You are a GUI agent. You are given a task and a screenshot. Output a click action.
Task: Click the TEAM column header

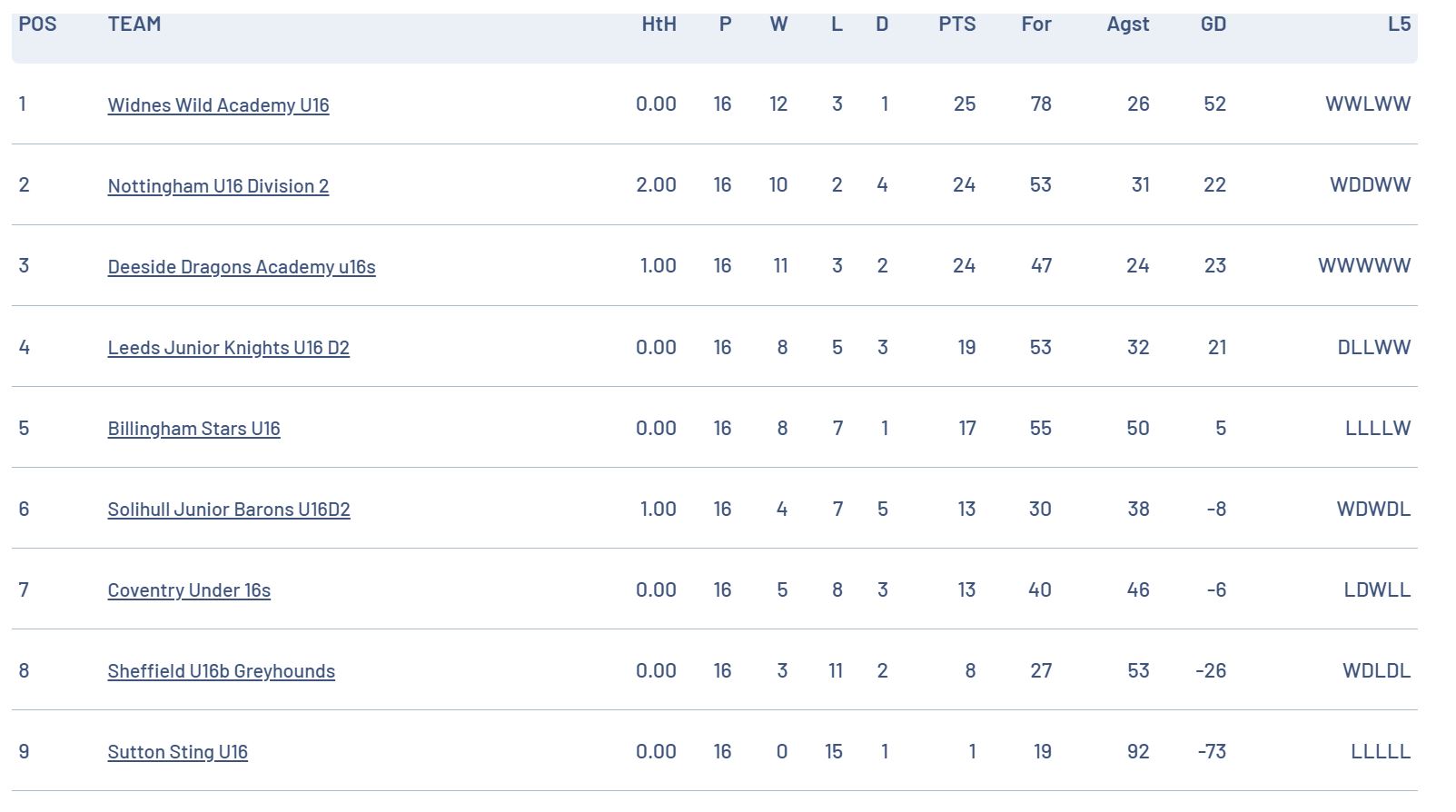point(134,25)
